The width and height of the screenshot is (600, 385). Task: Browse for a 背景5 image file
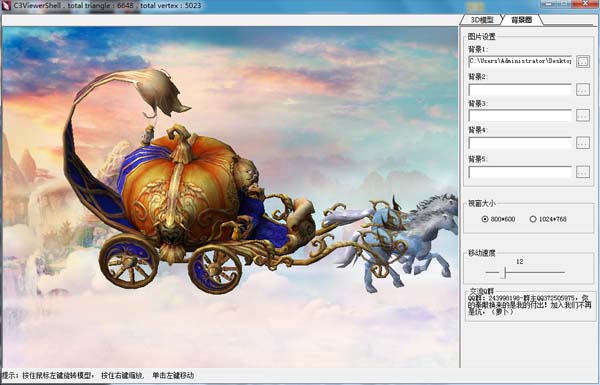coord(583,172)
